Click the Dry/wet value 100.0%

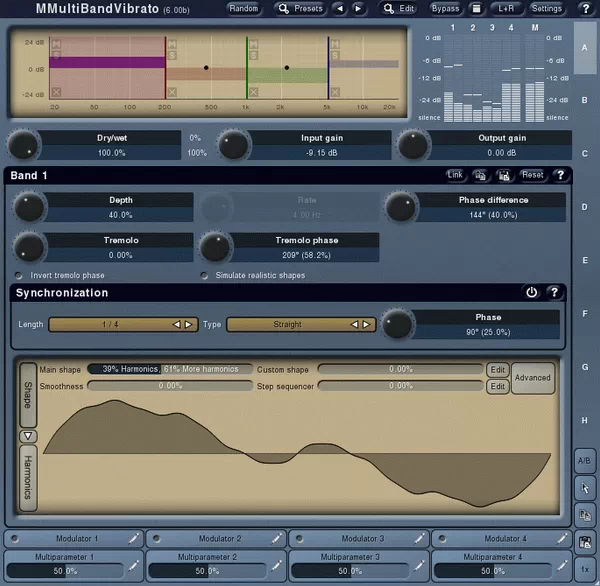click(x=111, y=153)
